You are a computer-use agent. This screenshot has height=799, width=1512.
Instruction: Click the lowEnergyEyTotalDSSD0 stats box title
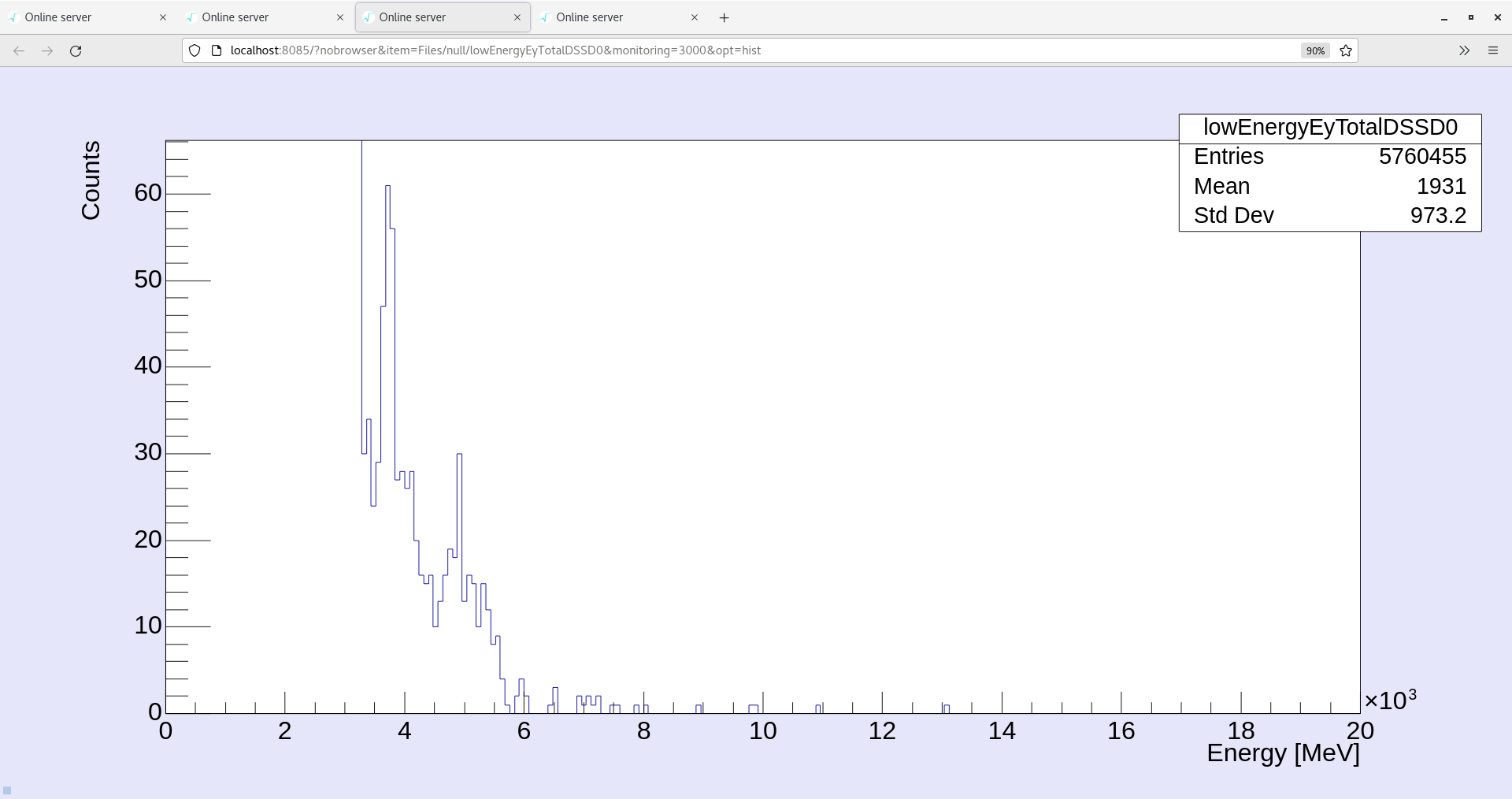[x=1330, y=128]
